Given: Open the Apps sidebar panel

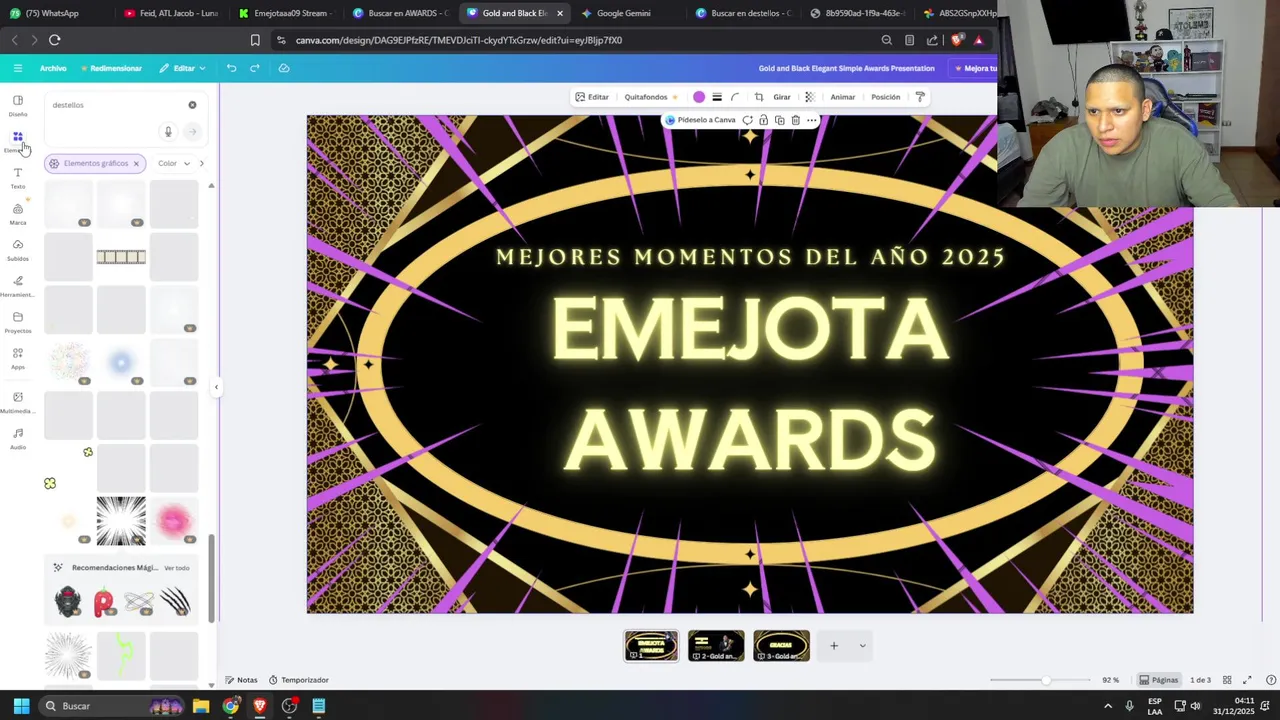Looking at the screenshot, I should 18,358.
